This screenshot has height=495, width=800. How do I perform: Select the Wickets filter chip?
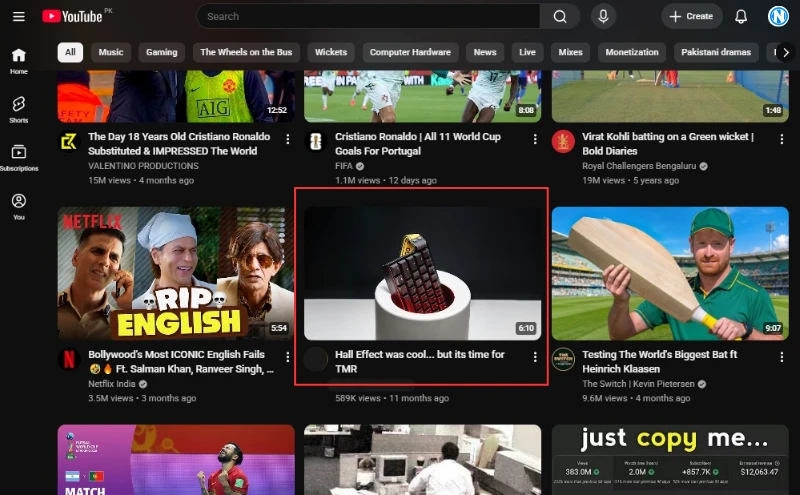click(x=331, y=52)
